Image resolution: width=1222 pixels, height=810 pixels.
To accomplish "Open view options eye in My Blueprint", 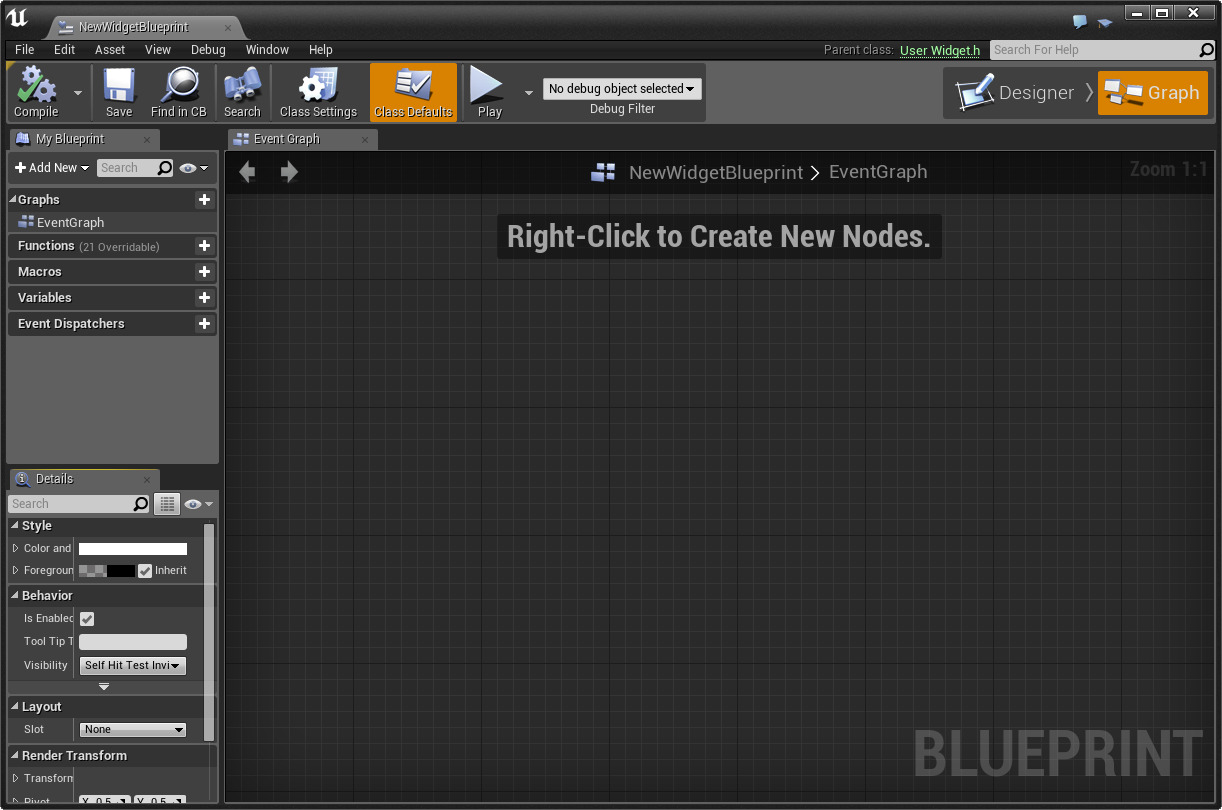I will coord(195,168).
